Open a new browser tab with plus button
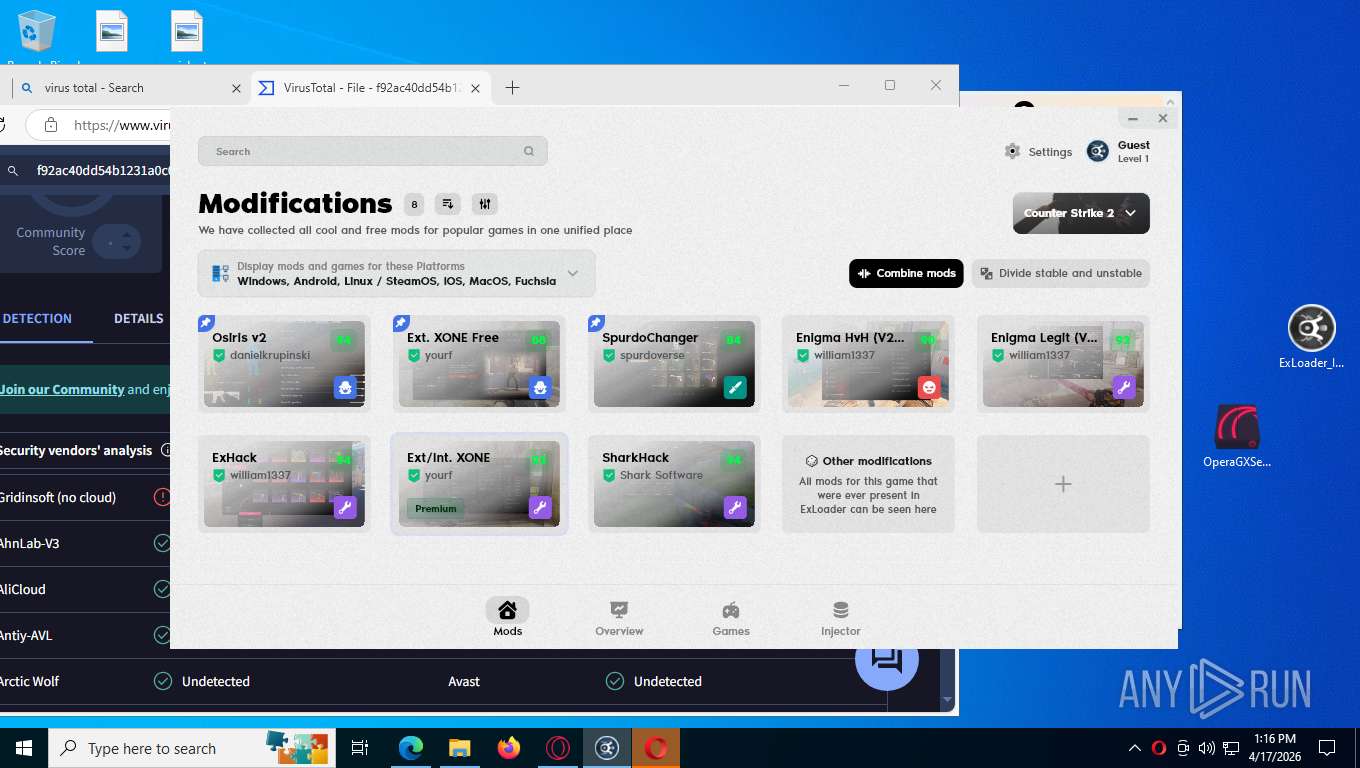 click(x=512, y=88)
